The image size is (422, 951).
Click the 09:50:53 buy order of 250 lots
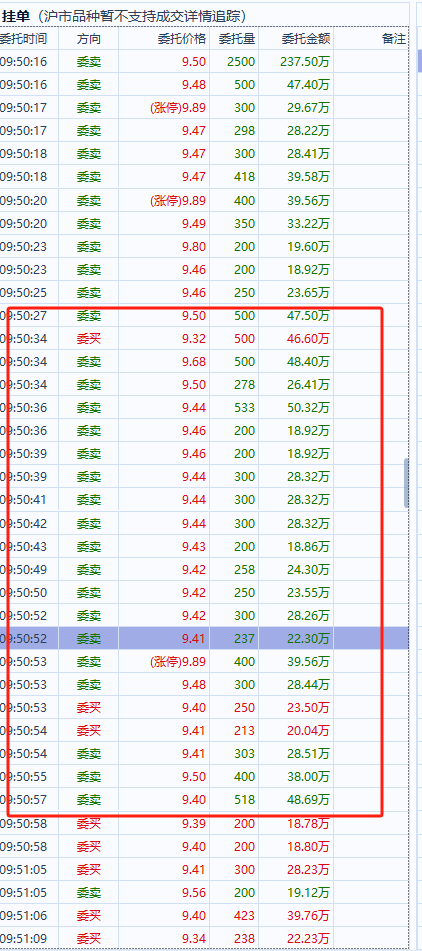point(204,707)
